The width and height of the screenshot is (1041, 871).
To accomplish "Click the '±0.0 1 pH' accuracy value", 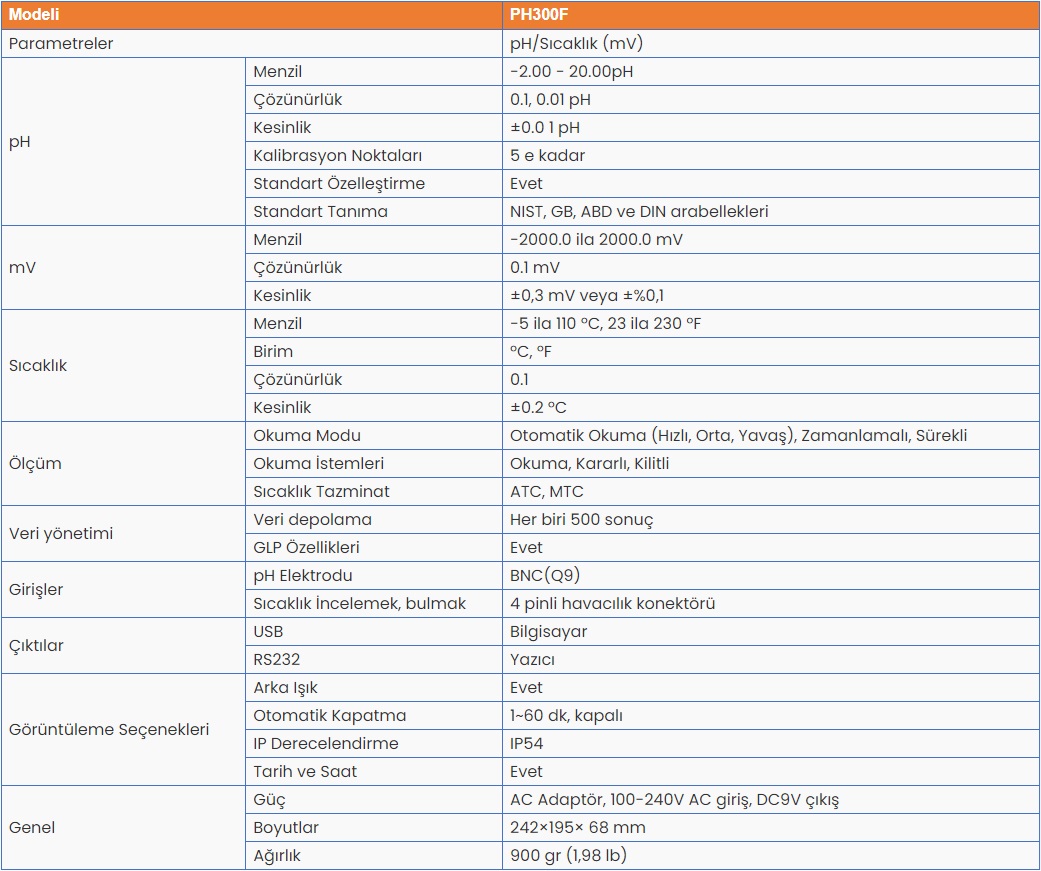I will point(545,127).
